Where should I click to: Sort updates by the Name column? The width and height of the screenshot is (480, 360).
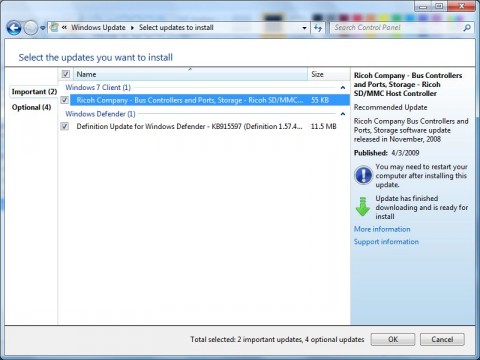[190, 74]
